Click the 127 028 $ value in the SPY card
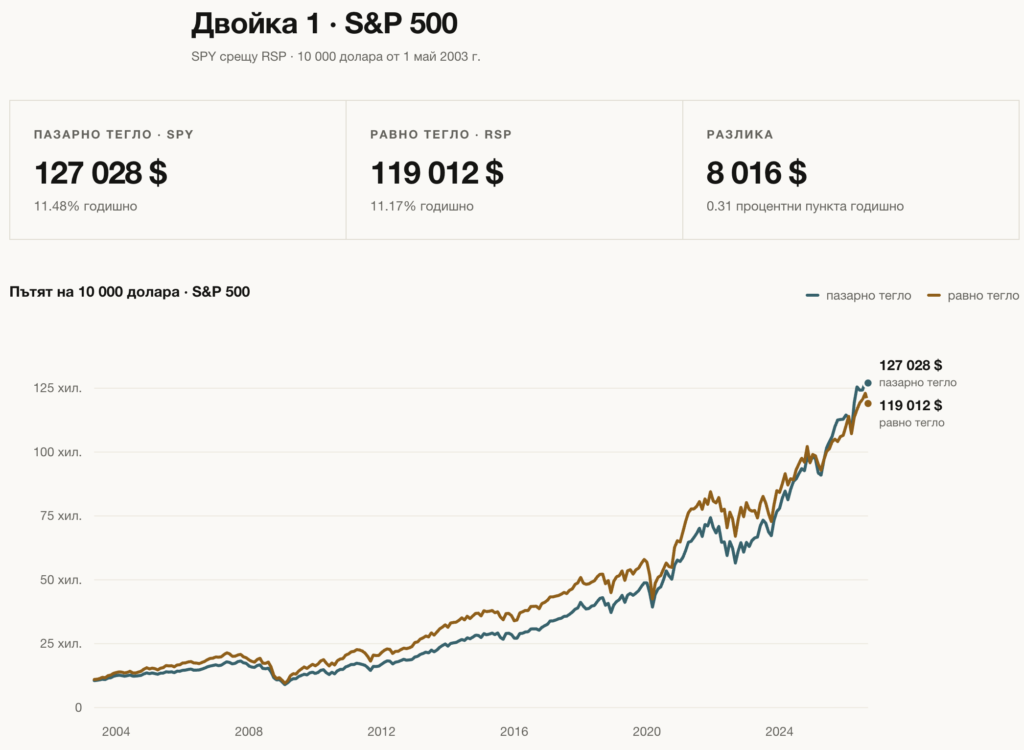The image size is (1024, 750). click(101, 173)
